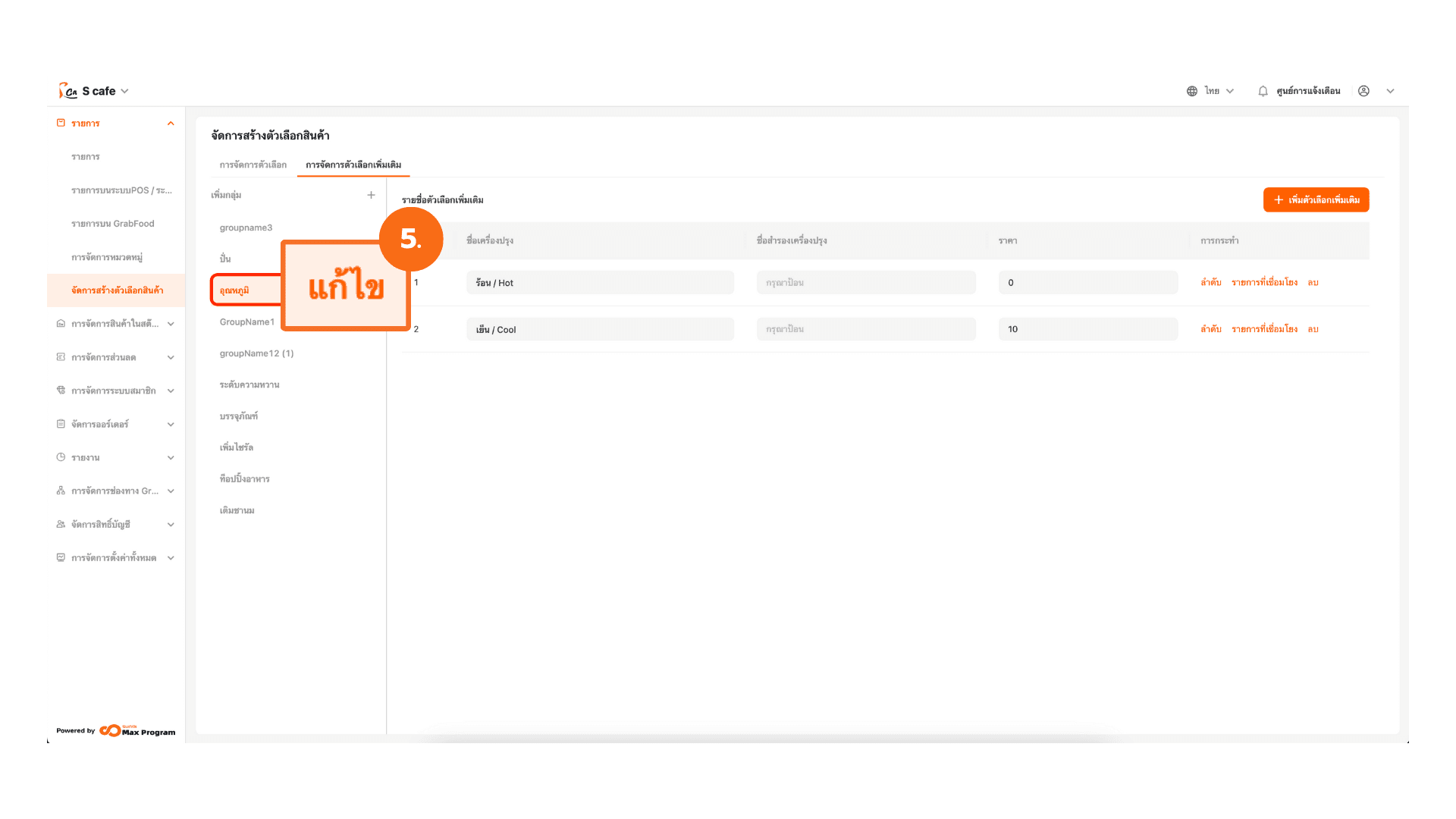Click ลบ link for ร้อน / Hot row
1456x819 pixels.
click(x=1313, y=282)
